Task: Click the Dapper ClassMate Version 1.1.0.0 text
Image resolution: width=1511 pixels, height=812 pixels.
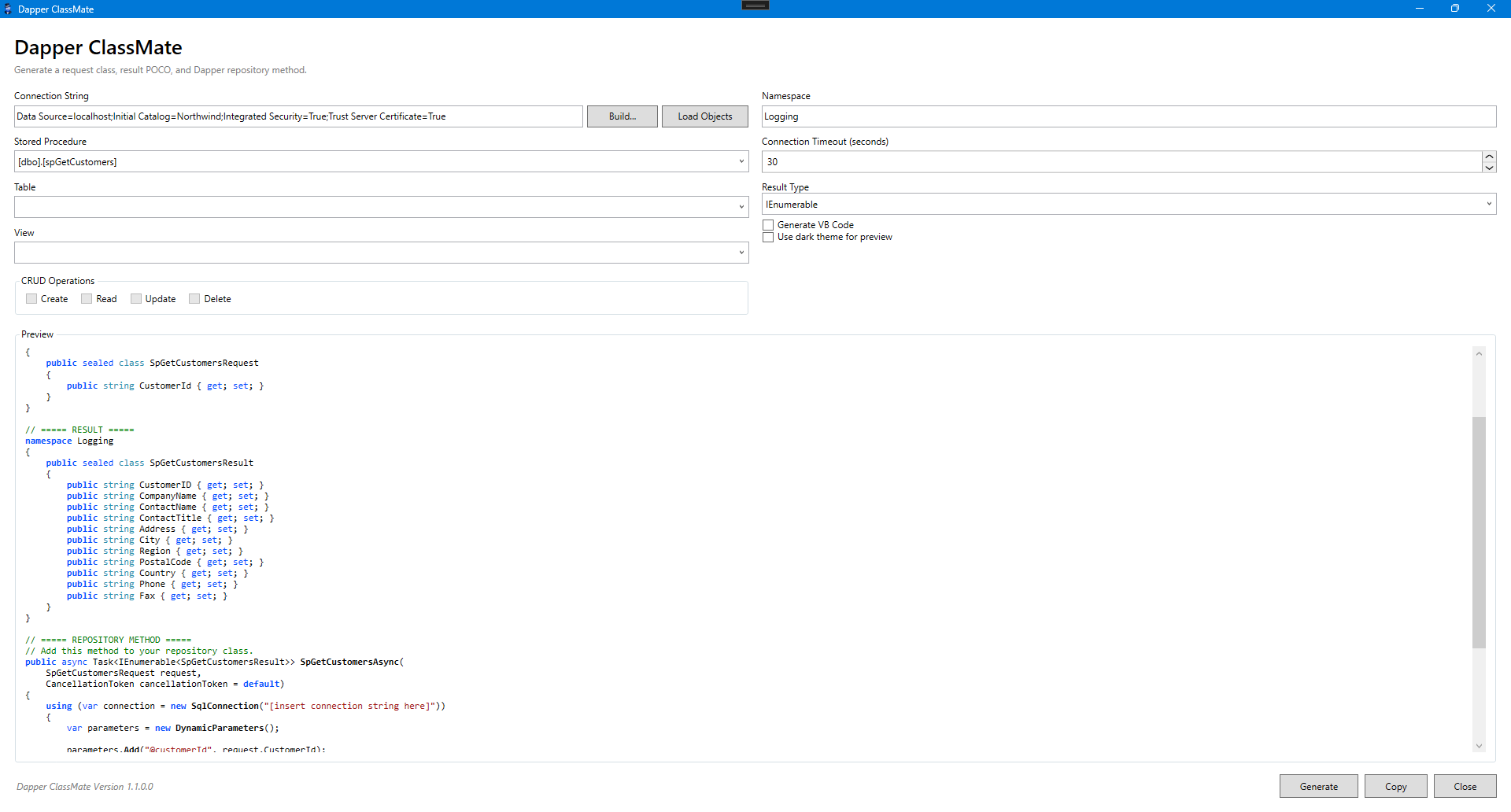Action: pos(85,786)
